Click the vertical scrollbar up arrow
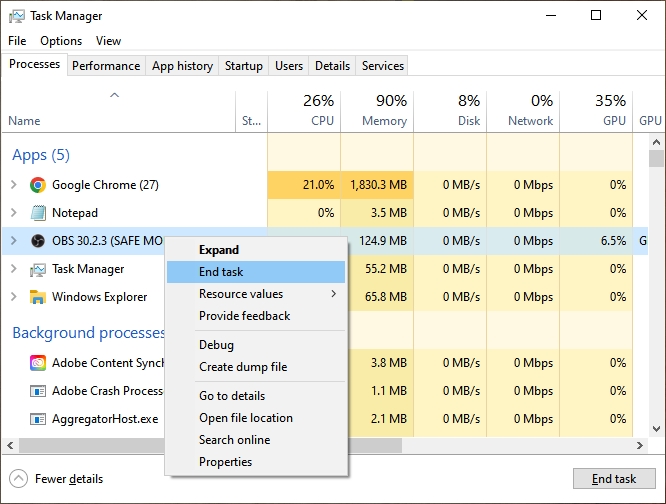The height and width of the screenshot is (504, 666). coord(656,142)
